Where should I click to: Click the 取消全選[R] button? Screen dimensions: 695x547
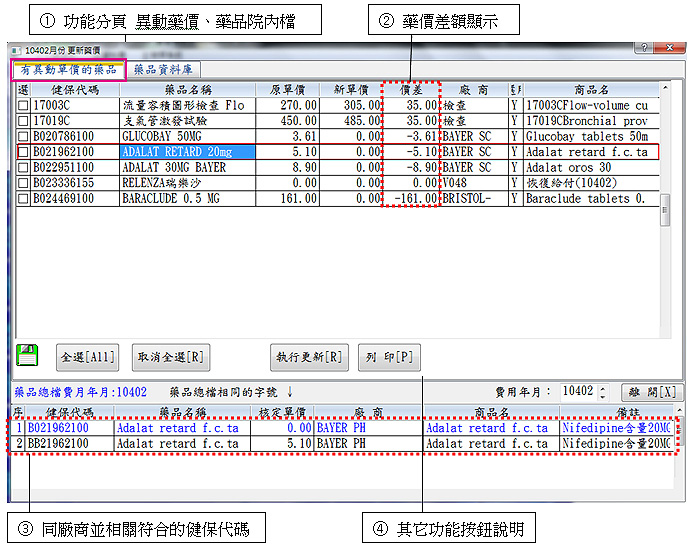[170, 357]
